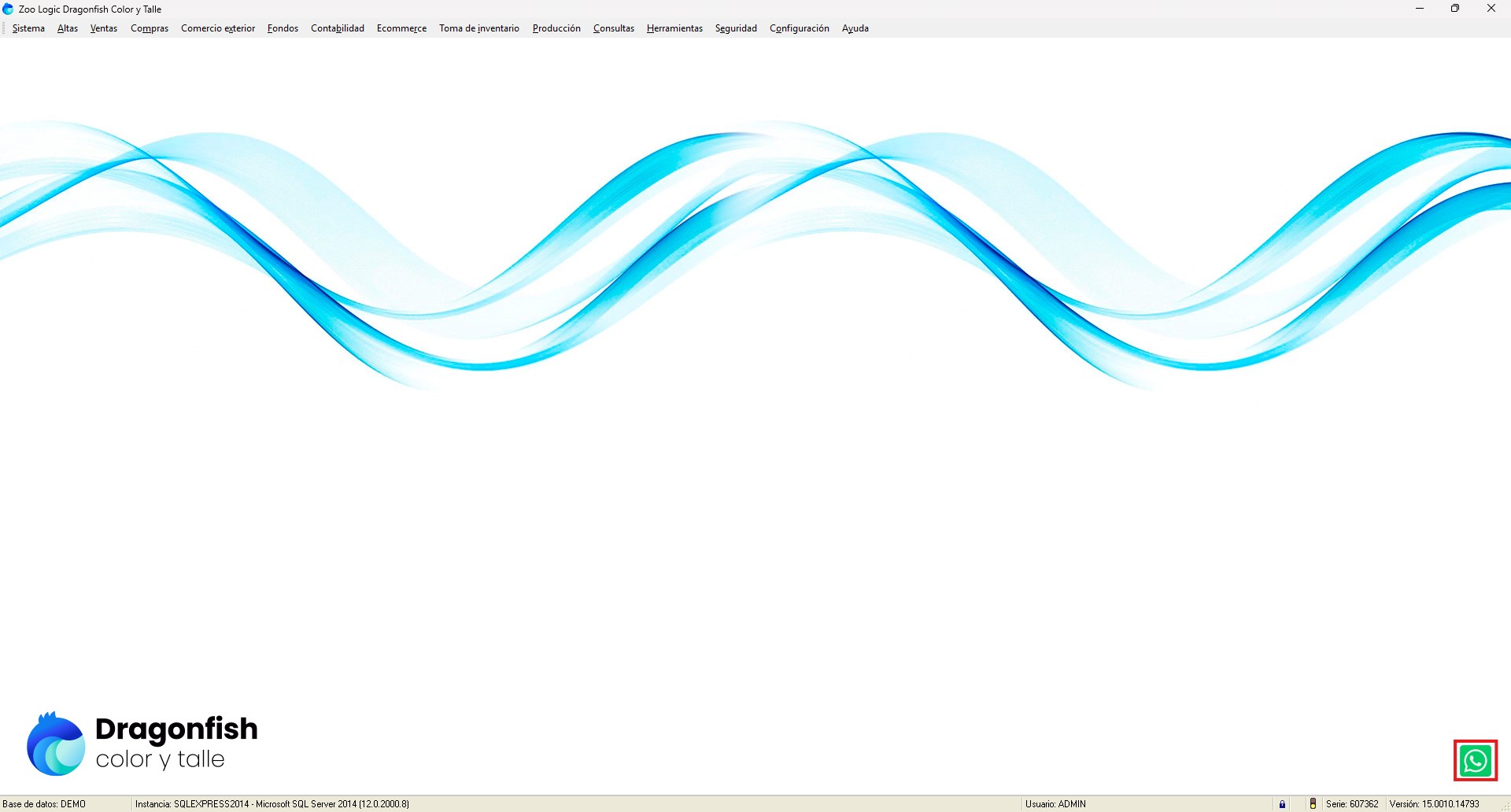
Task: Open the Altas menu
Action: 68,28
